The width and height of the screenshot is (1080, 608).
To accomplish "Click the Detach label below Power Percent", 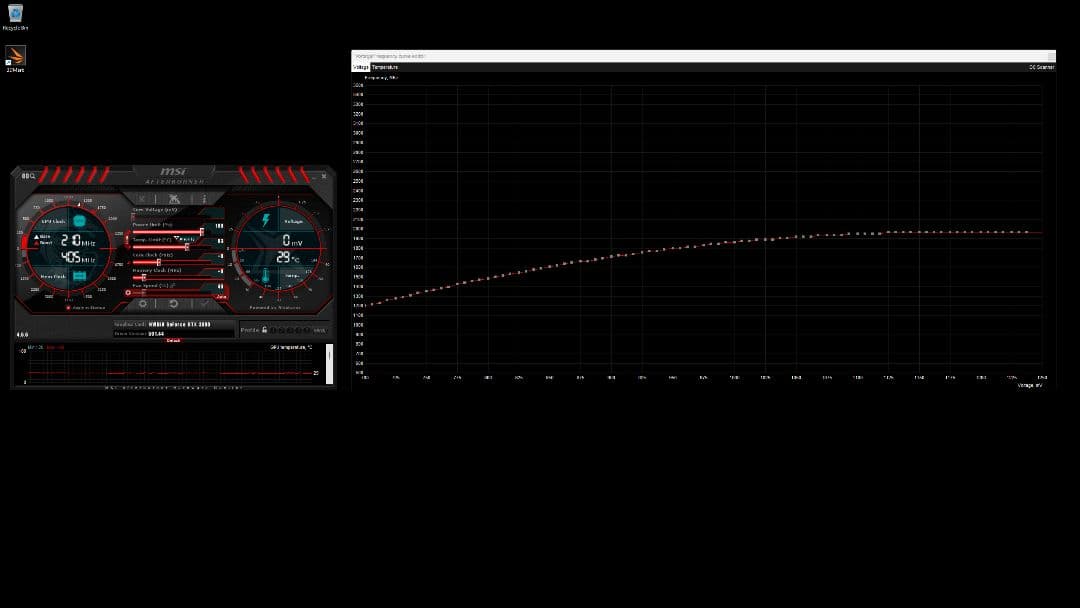I will 173,340.
